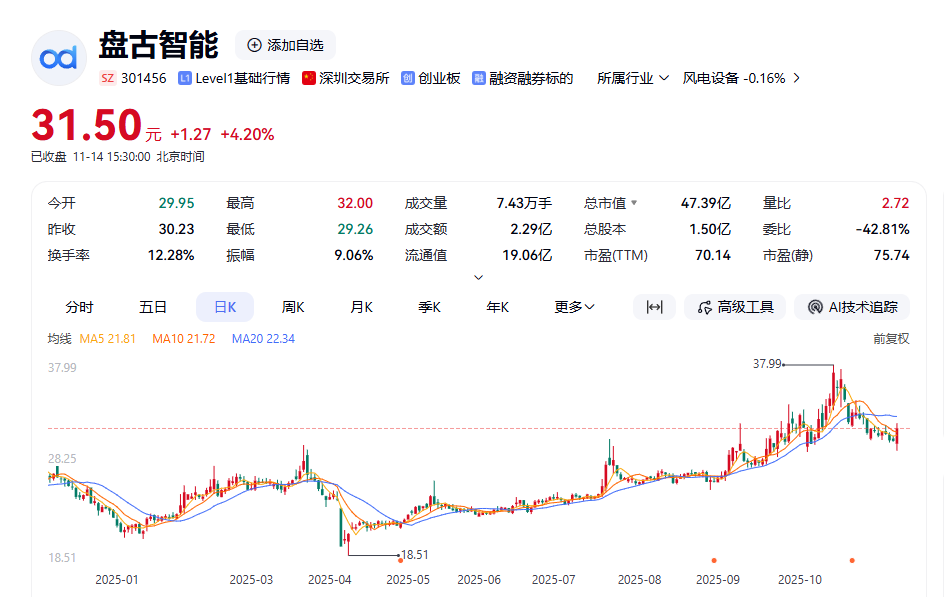Open the 高级工具 advanced tools
The image size is (944, 597).
click(x=735, y=307)
